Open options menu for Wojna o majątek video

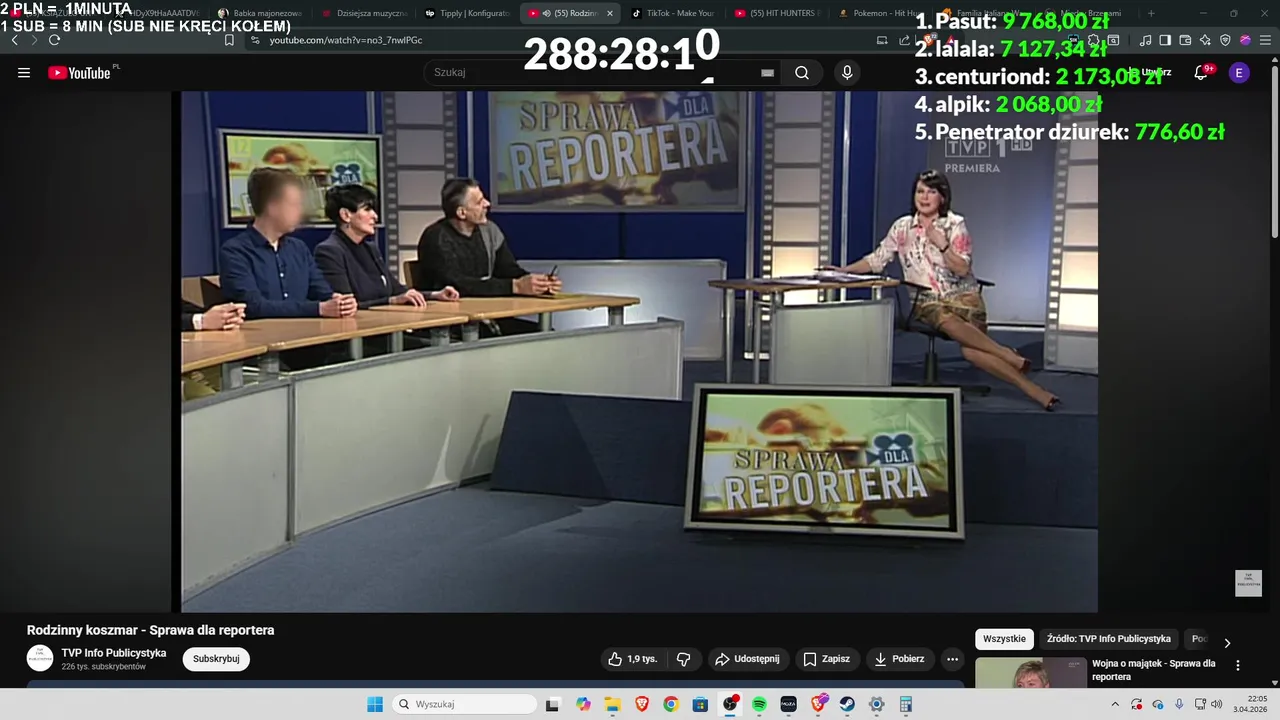tap(1238, 665)
